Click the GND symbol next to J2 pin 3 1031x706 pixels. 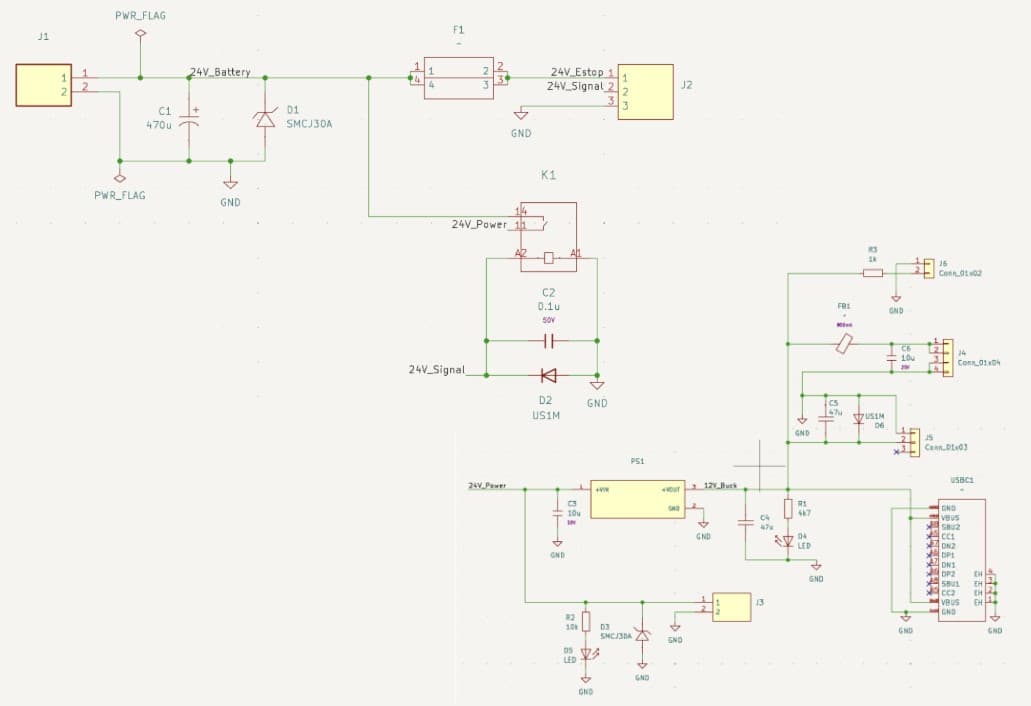pos(521,115)
